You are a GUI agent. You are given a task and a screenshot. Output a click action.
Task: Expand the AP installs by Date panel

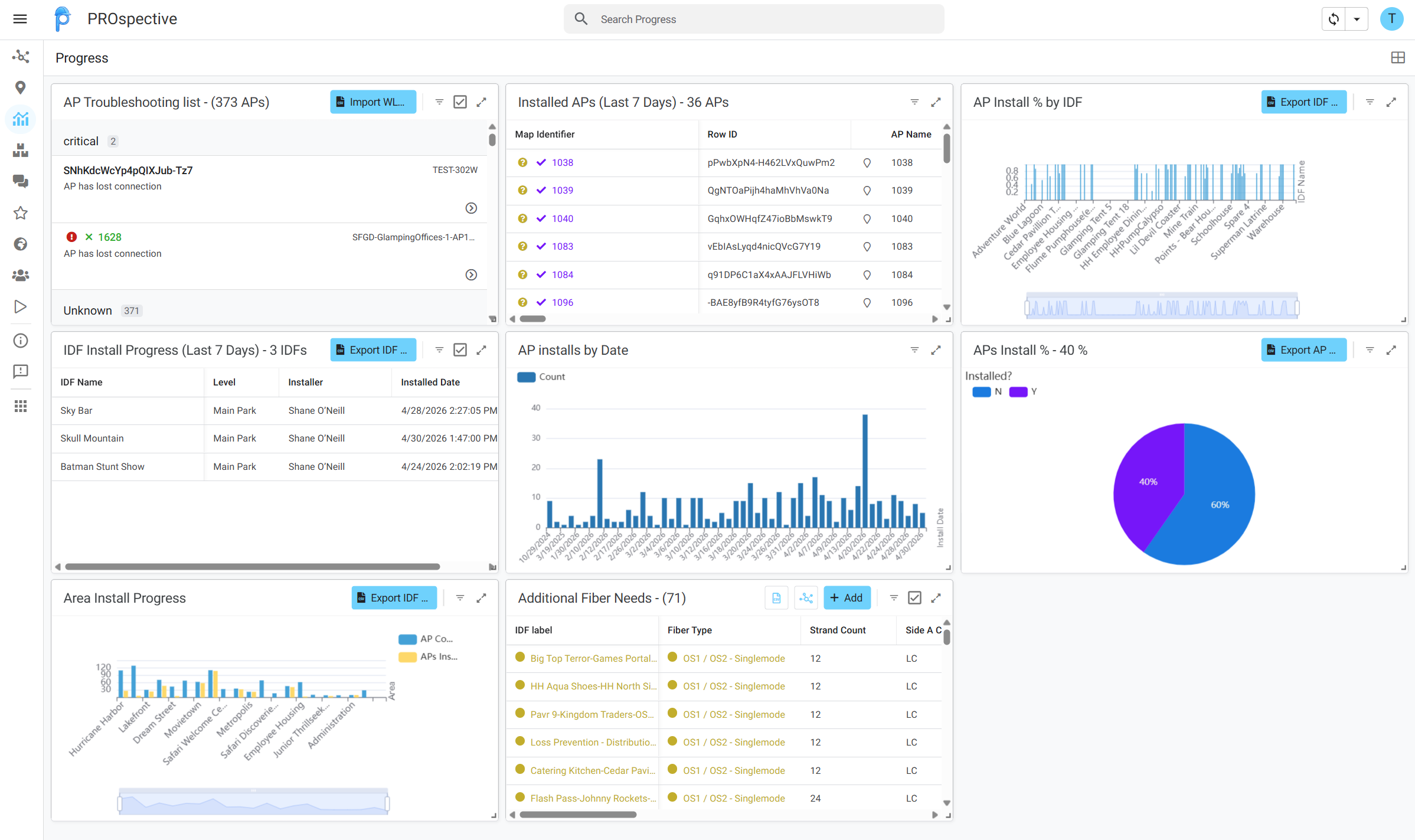pyautogui.click(x=936, y=350)
